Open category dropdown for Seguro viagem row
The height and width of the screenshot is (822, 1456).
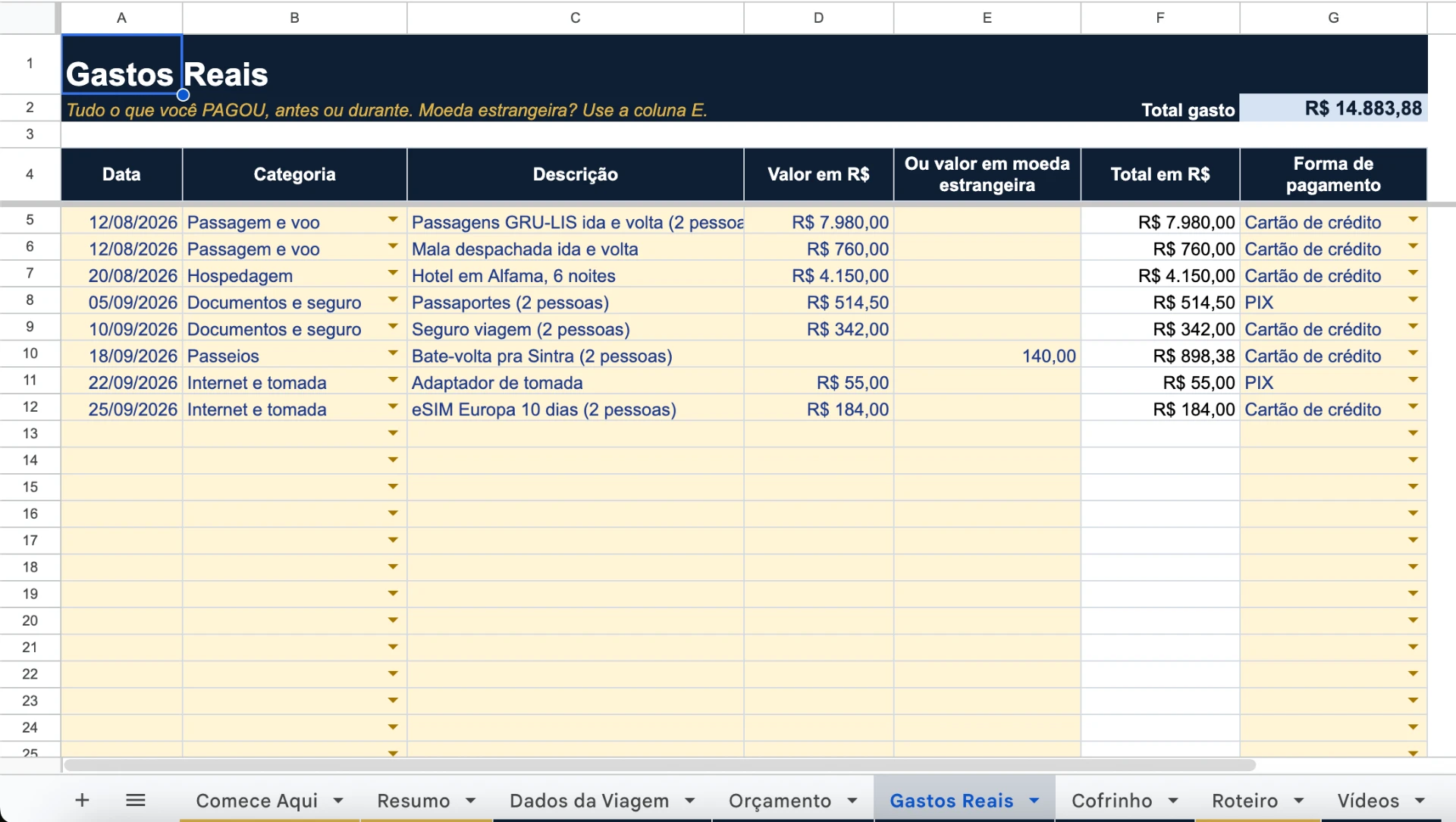point(393,327)
